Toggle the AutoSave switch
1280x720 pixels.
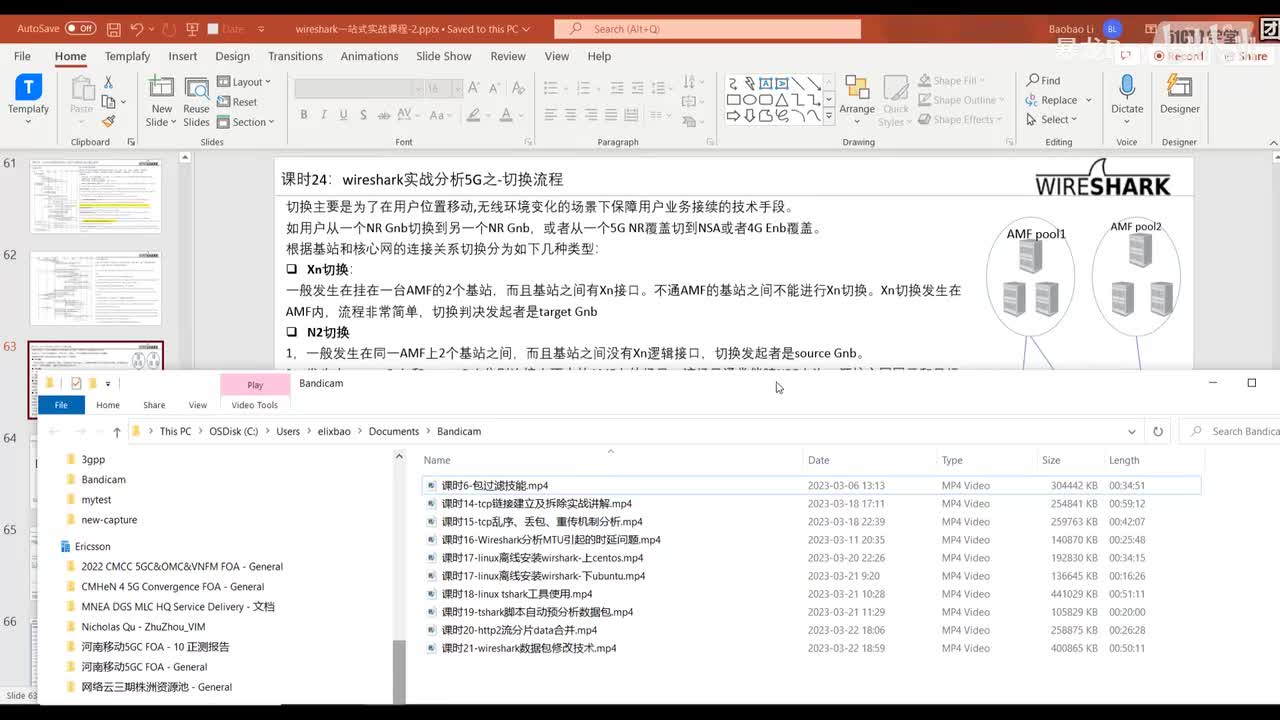coord(80,29)
